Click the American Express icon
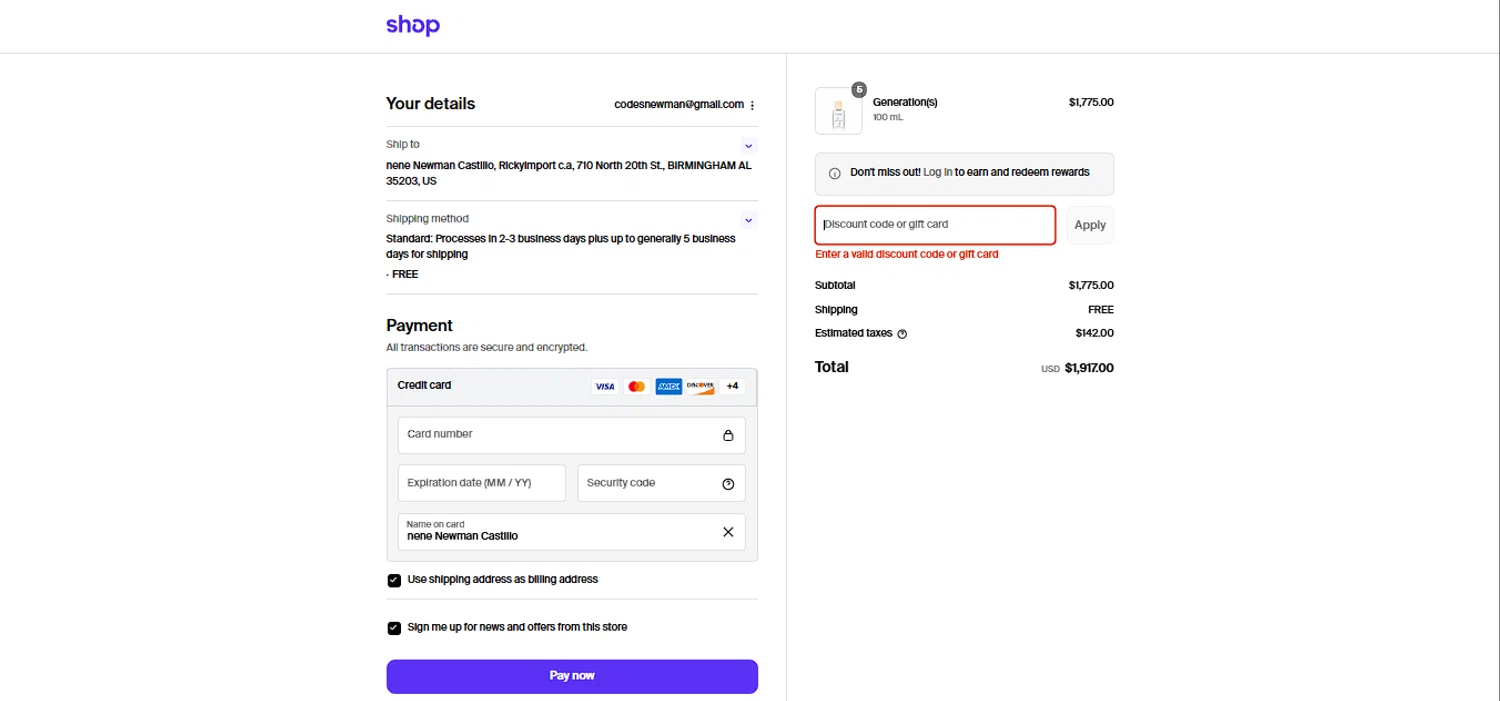The height and width of the screenshot is (701, 1500). [668, 386]
